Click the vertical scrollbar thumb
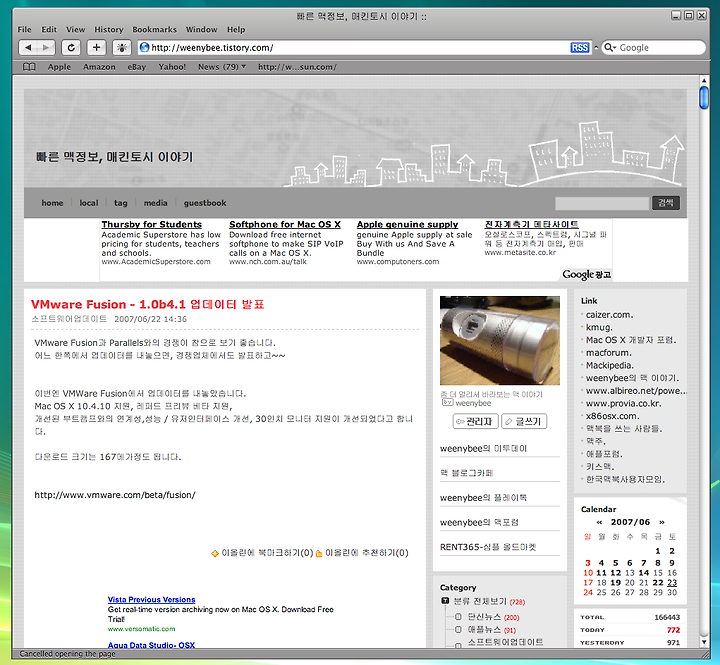 [x=703, y=97]
